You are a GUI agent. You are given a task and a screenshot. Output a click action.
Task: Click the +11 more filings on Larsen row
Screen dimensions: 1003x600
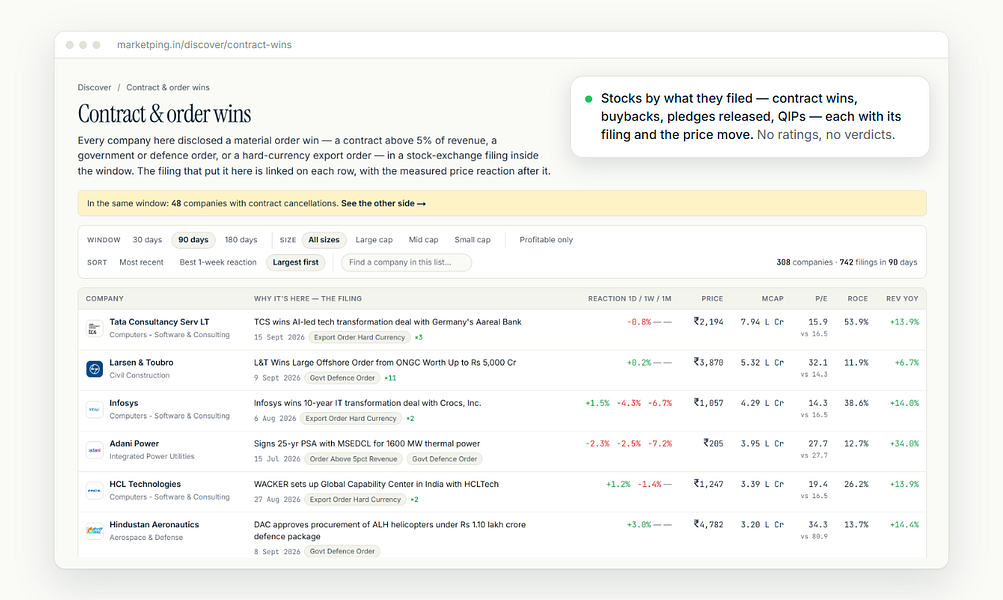tap(390, 378)
